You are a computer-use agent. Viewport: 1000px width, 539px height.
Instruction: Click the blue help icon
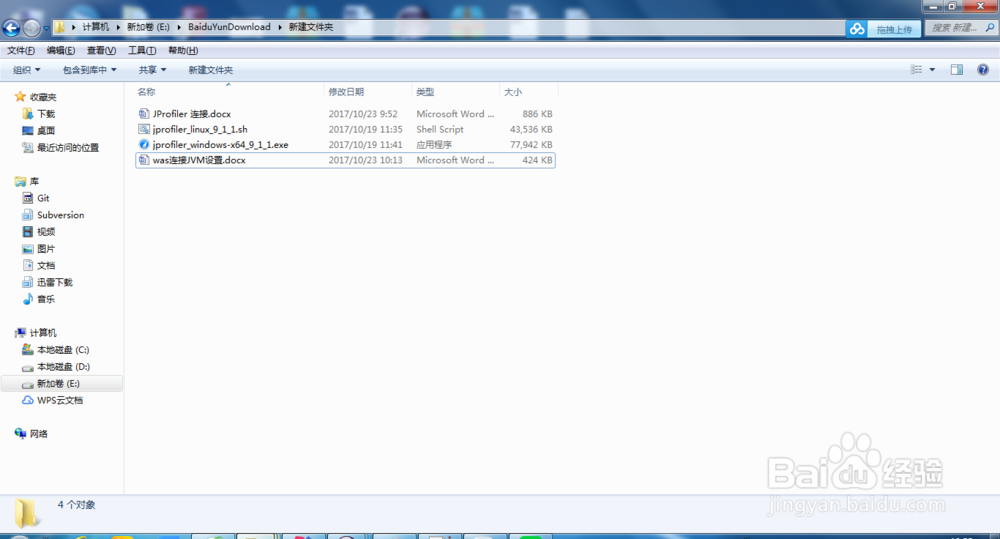(x=983, y=70)
